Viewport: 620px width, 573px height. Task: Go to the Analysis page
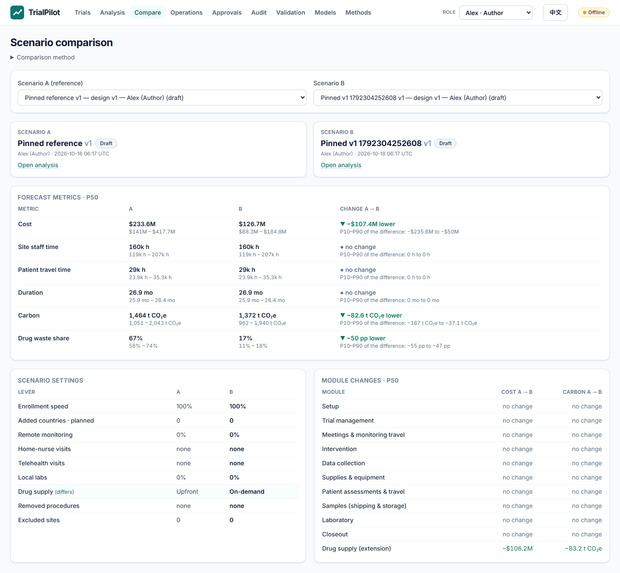(x=112, y=13)
